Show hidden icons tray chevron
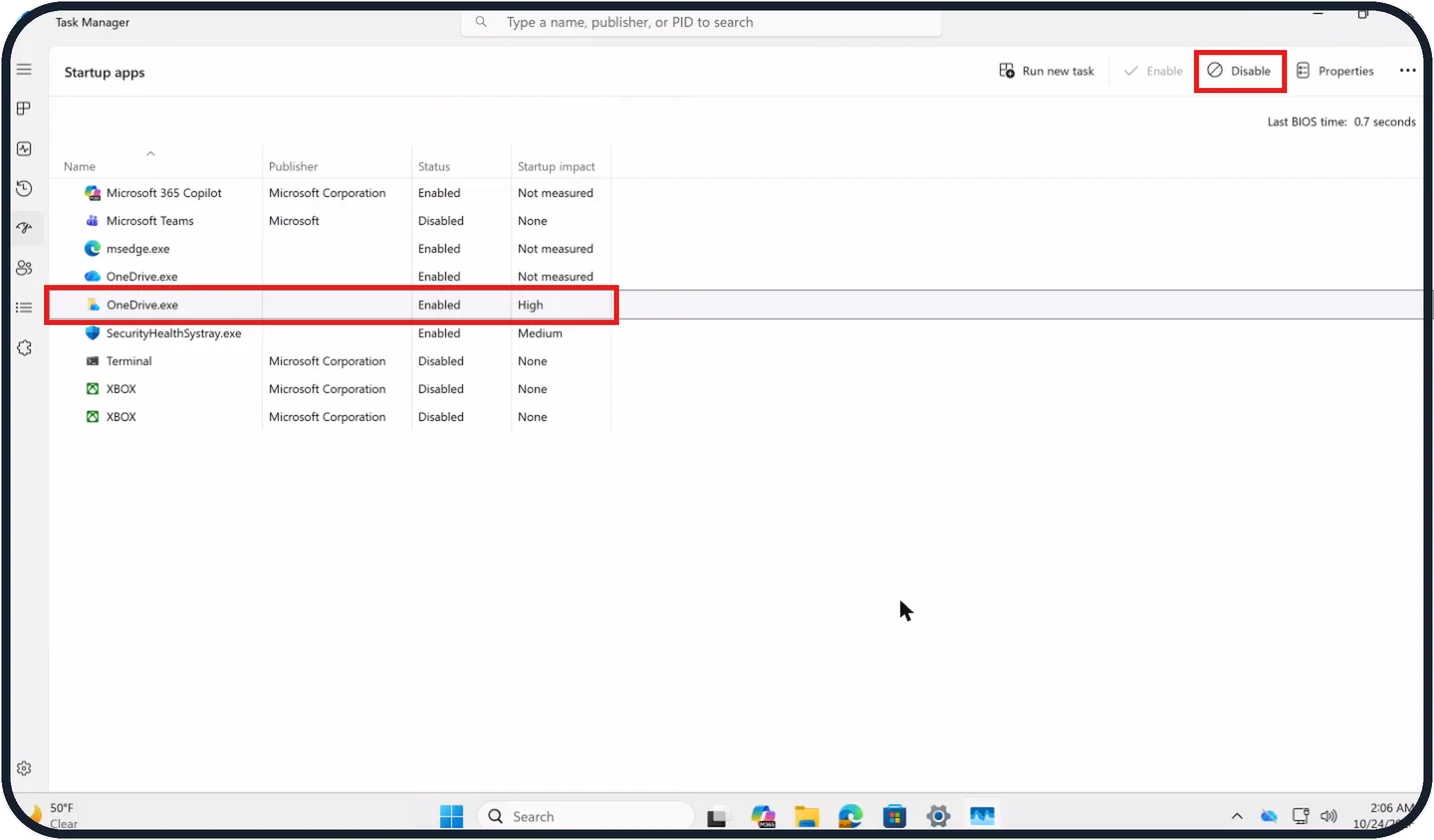 [x=1237, y=816]
